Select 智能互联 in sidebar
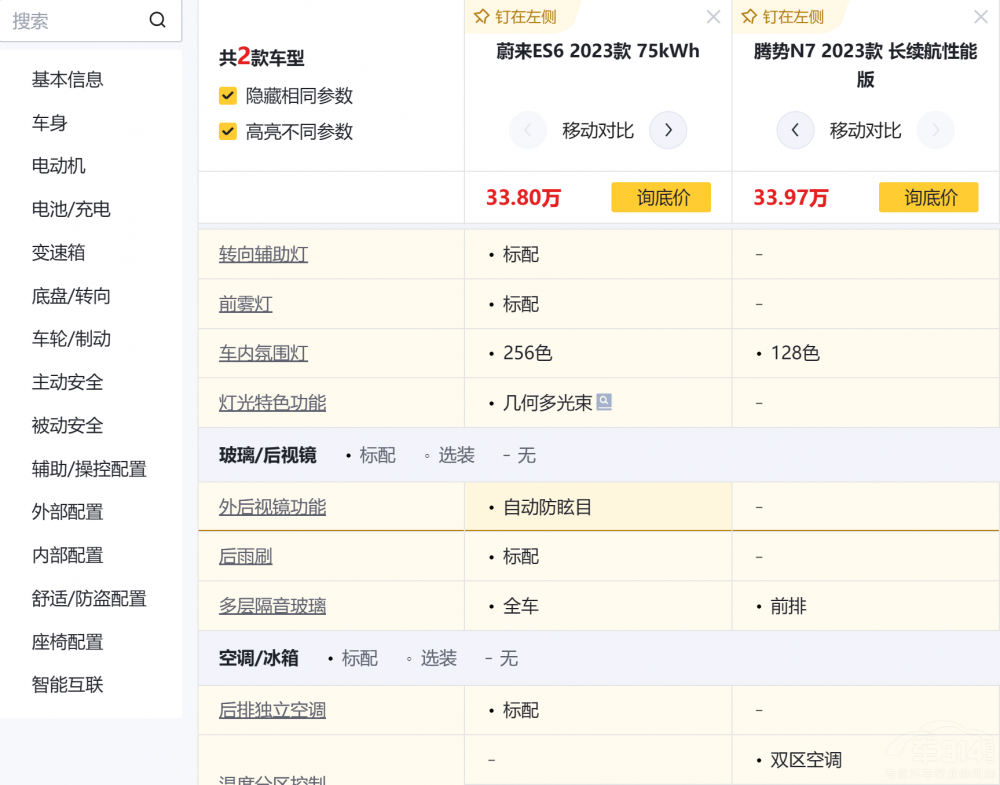Screen dimensions: 1000x785 point(68,685)
